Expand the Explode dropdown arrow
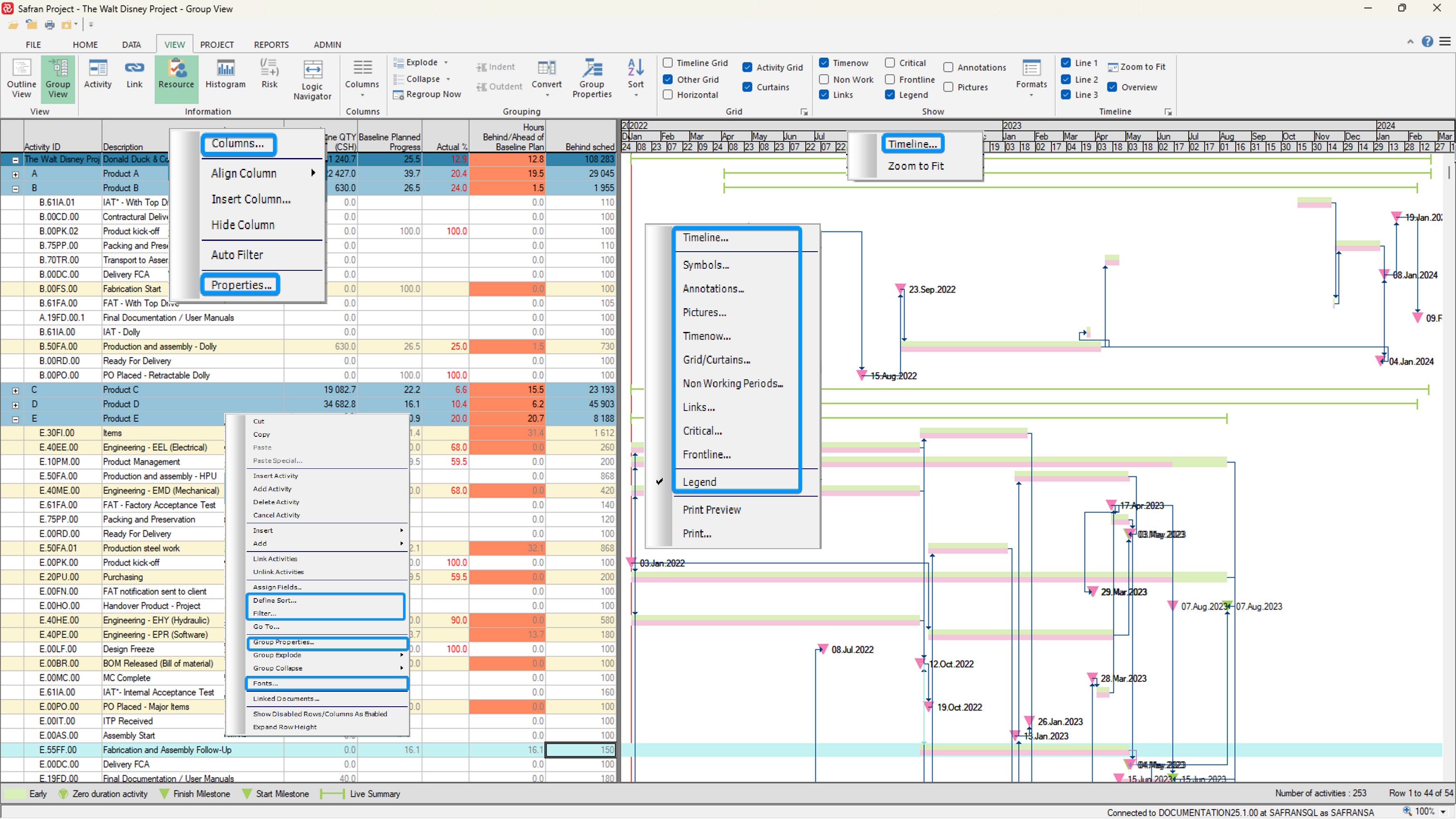 pos(446,63)
